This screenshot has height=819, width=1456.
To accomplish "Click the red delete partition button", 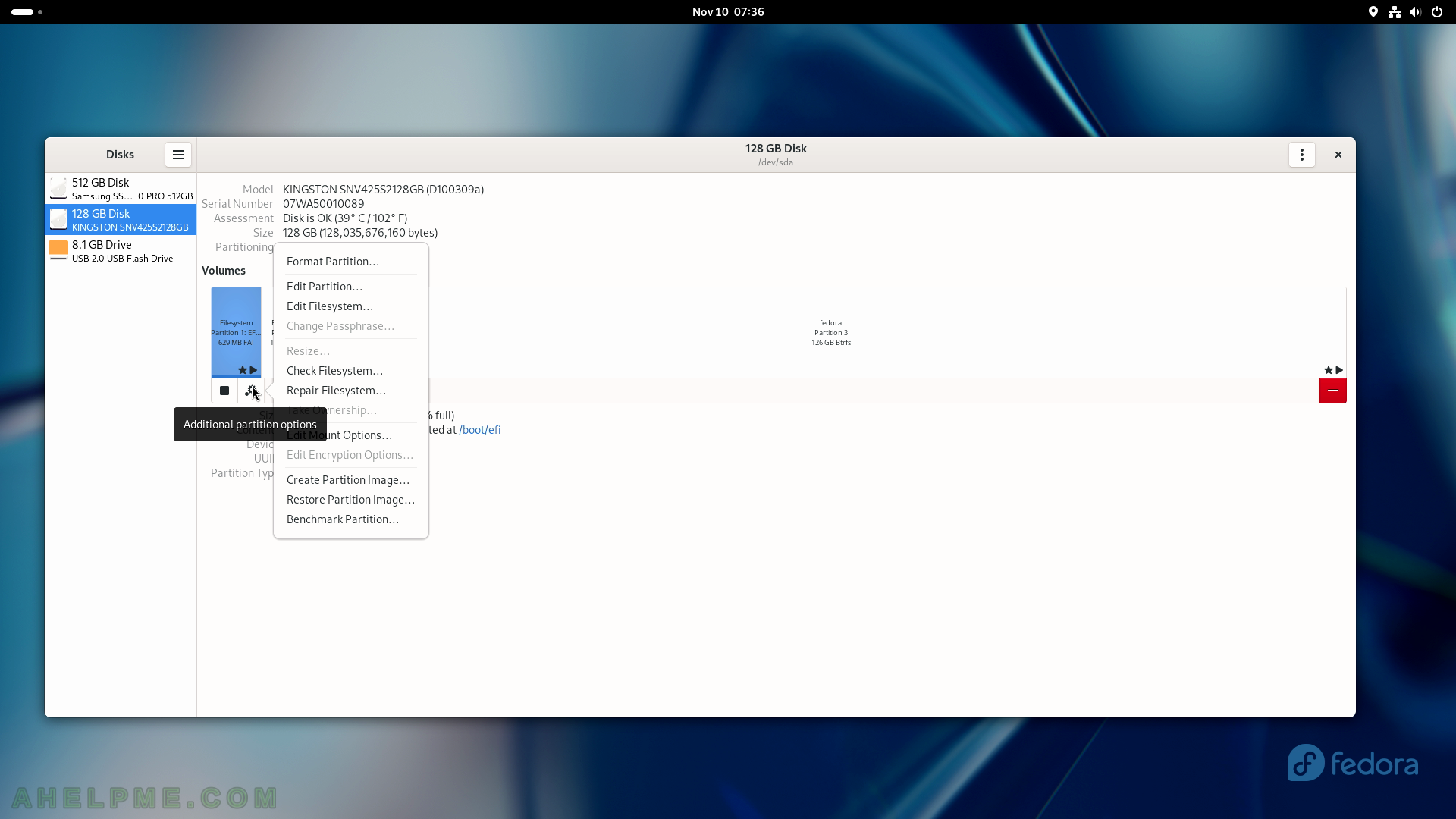I will pos(1333,391).
